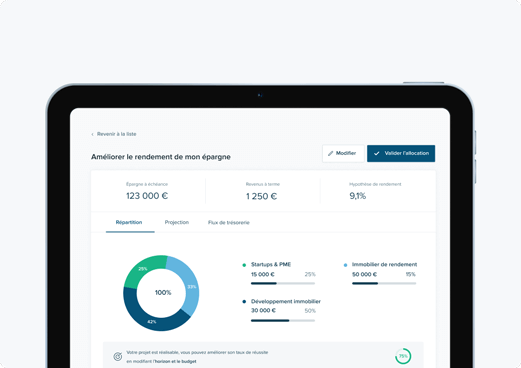Viewport: 521px width, 368px height.
Task: Follow the Revenir à la liste link
Action: 116,134
